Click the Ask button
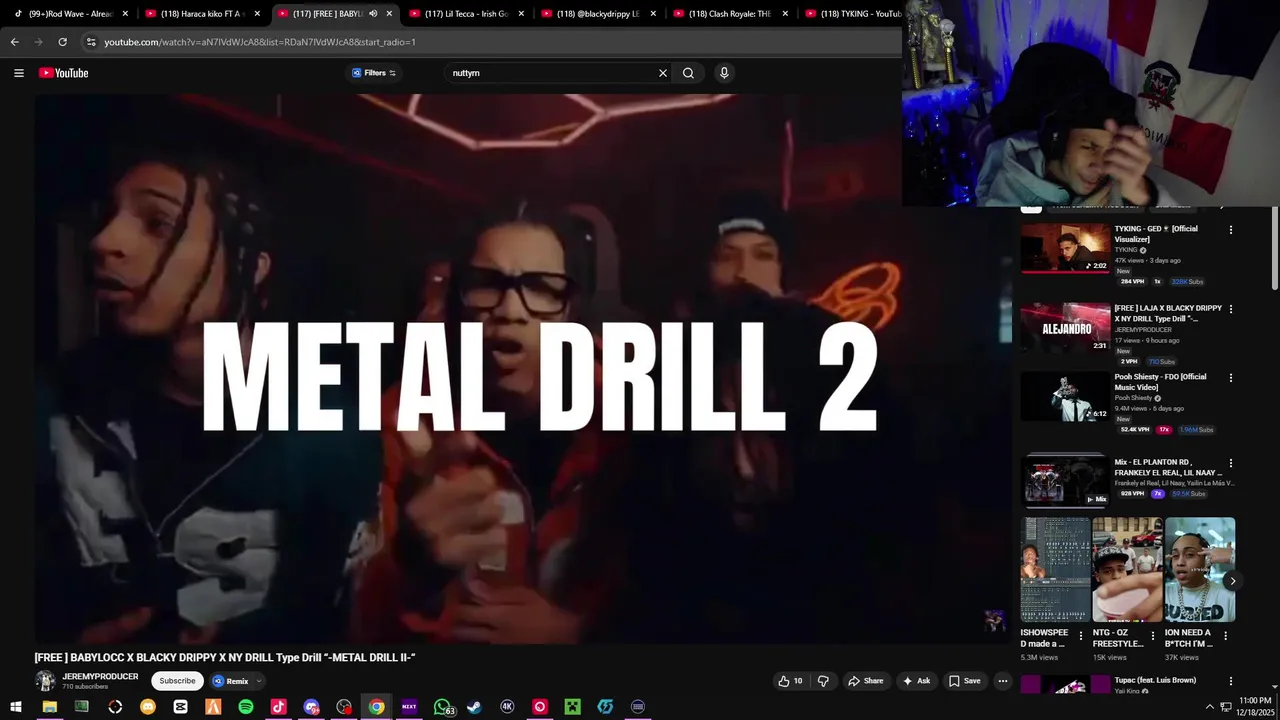This screenshot has height=720, width=1280. coord(916,681)
